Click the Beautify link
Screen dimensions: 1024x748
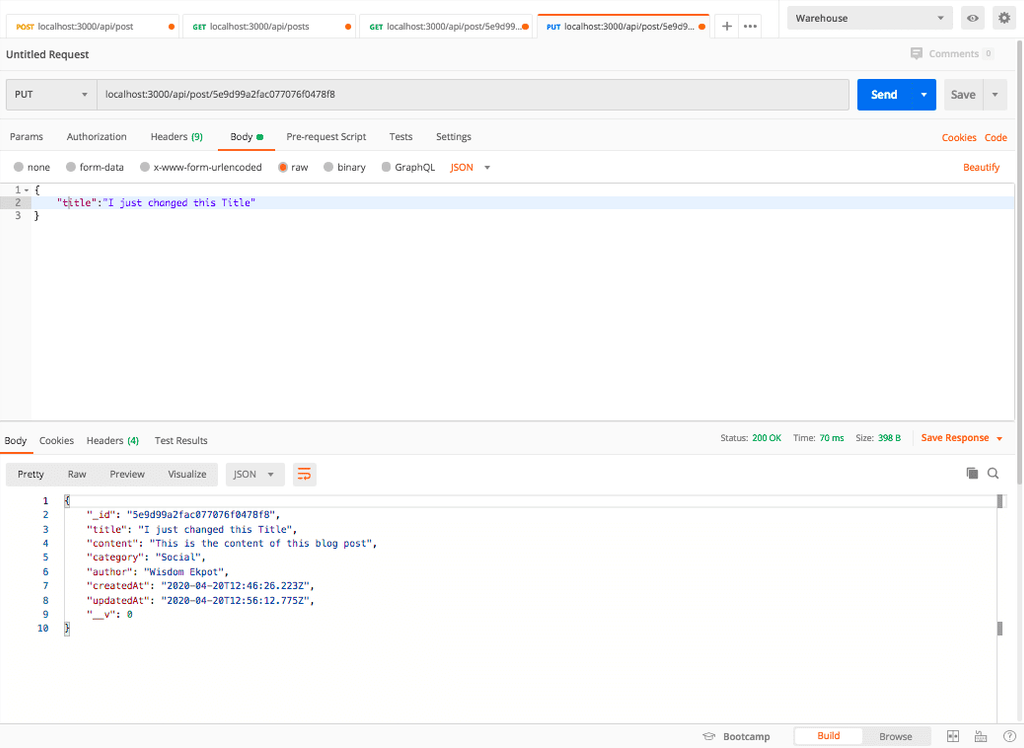[981, 167]
